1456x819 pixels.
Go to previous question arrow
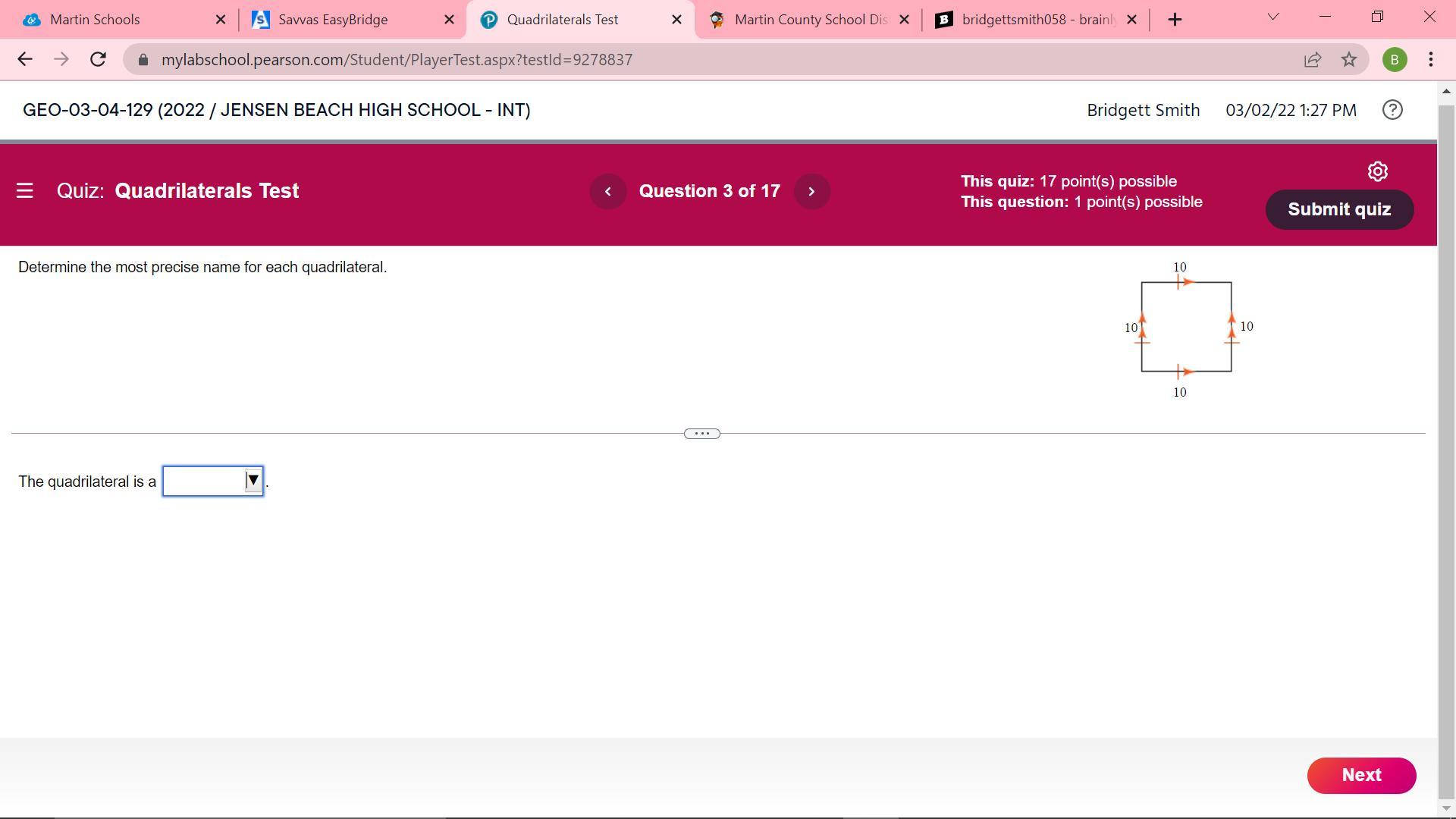click(x=607, y=191)
